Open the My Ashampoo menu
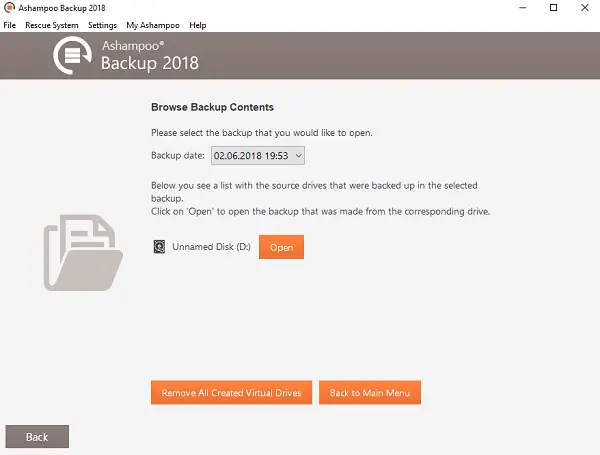Screen dimensions: 600x455 tap(153, 25)
